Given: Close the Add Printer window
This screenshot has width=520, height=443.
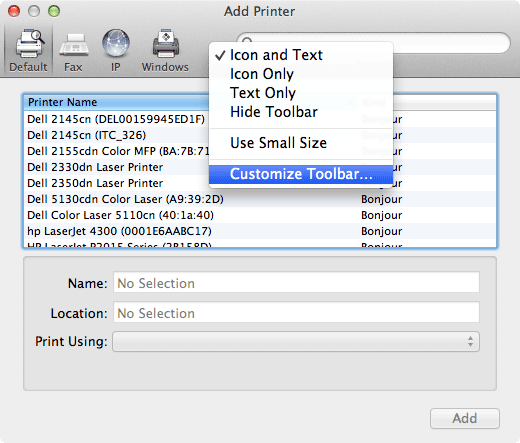Looking at the screenshot, I should click(14, 11).
